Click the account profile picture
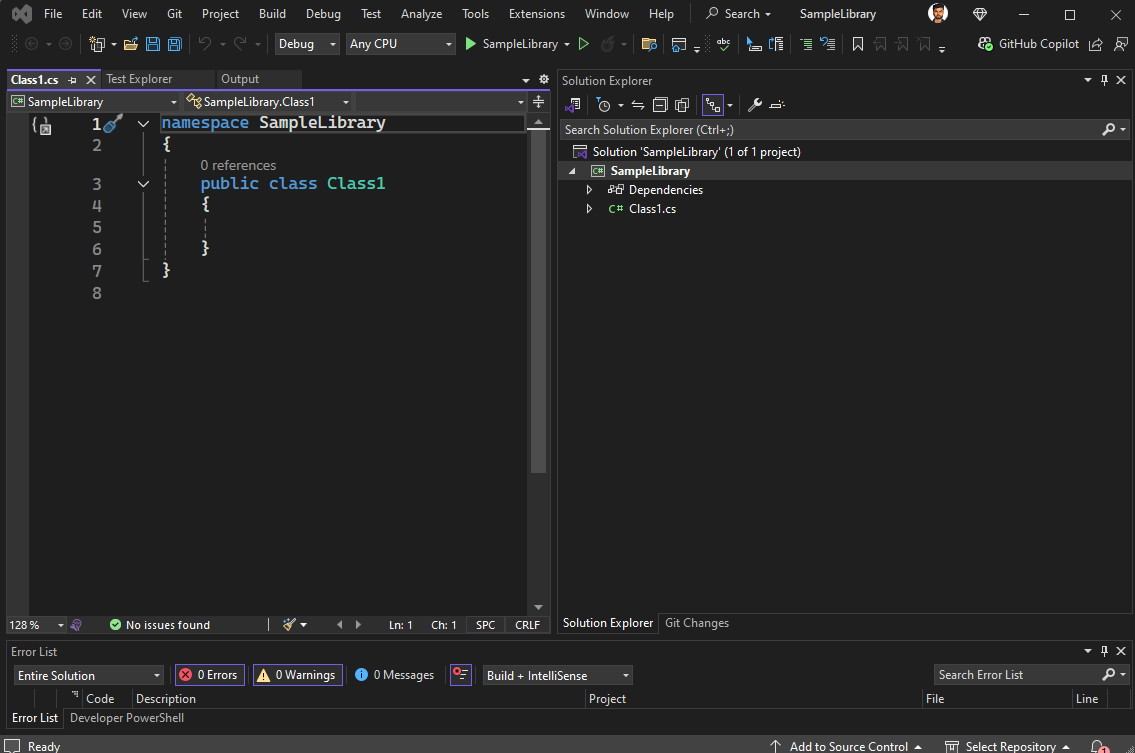The width and height of the screenshot is (1135, 753). (x=938, y=13)
